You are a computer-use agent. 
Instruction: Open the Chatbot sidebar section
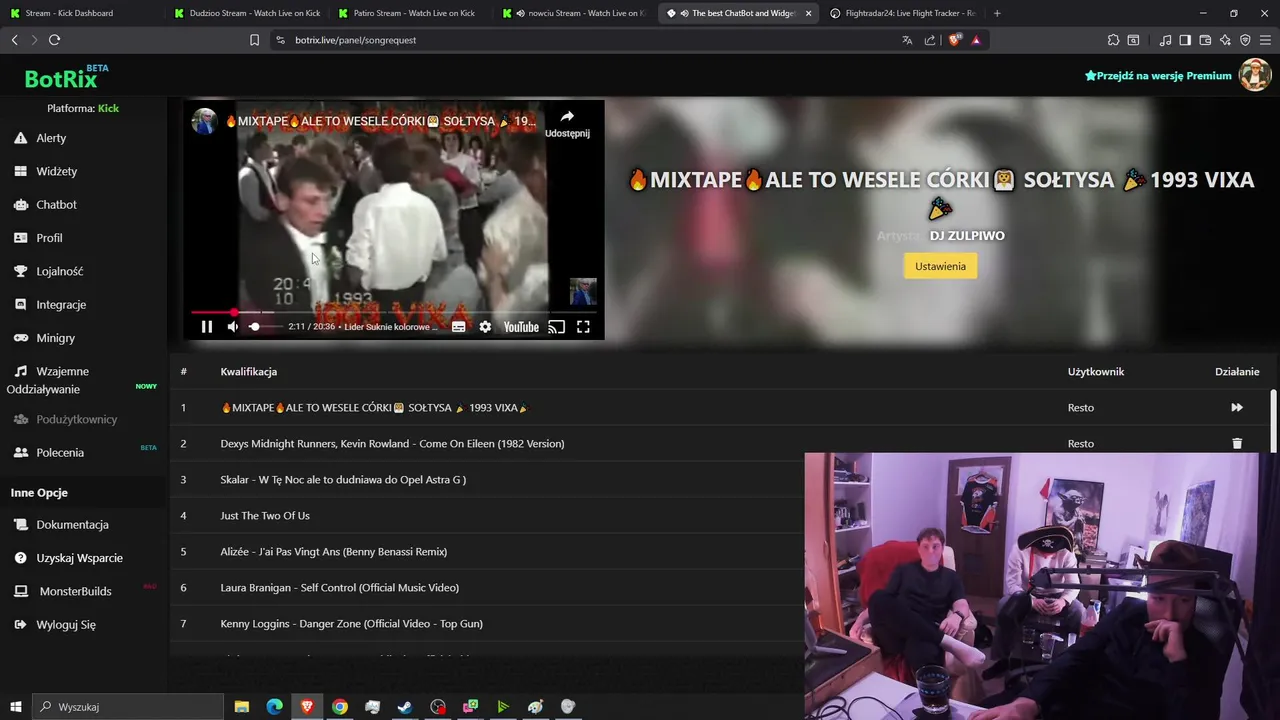pyautogui.click(x=45, y=204)
